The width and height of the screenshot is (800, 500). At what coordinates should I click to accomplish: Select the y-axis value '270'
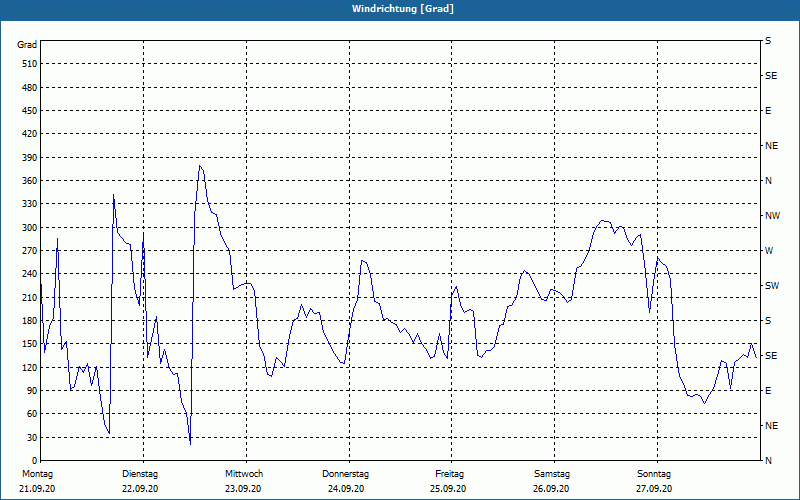30,251
